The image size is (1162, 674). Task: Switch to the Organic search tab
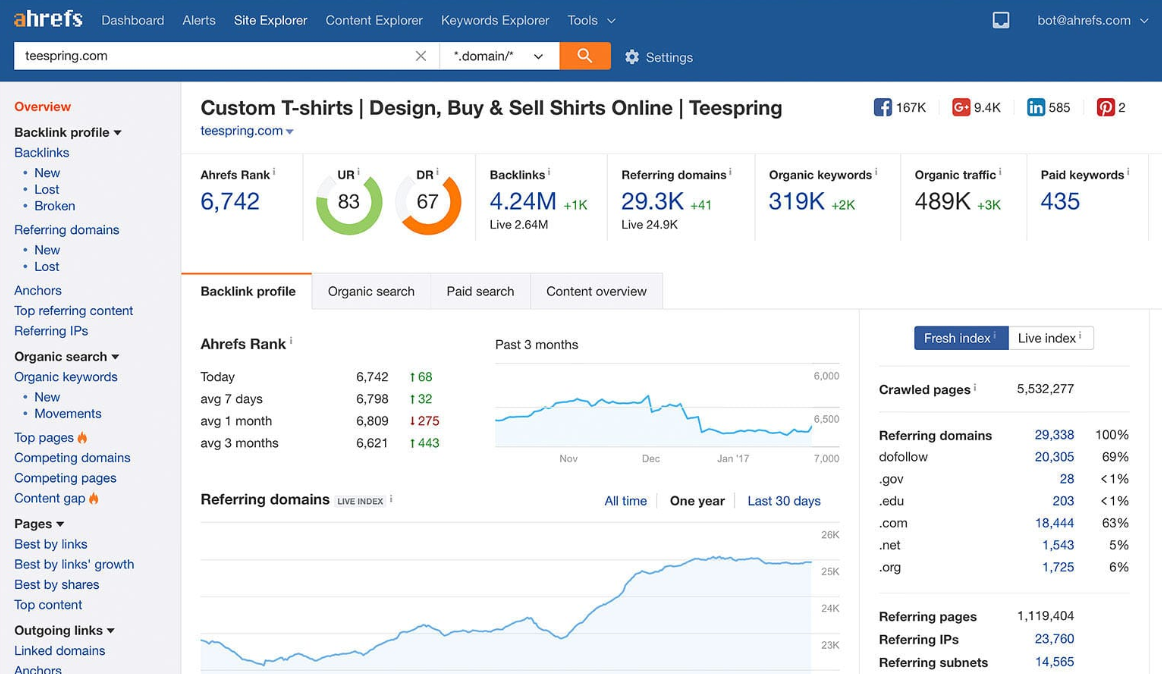pyautogui.click(x=371, y=291)
